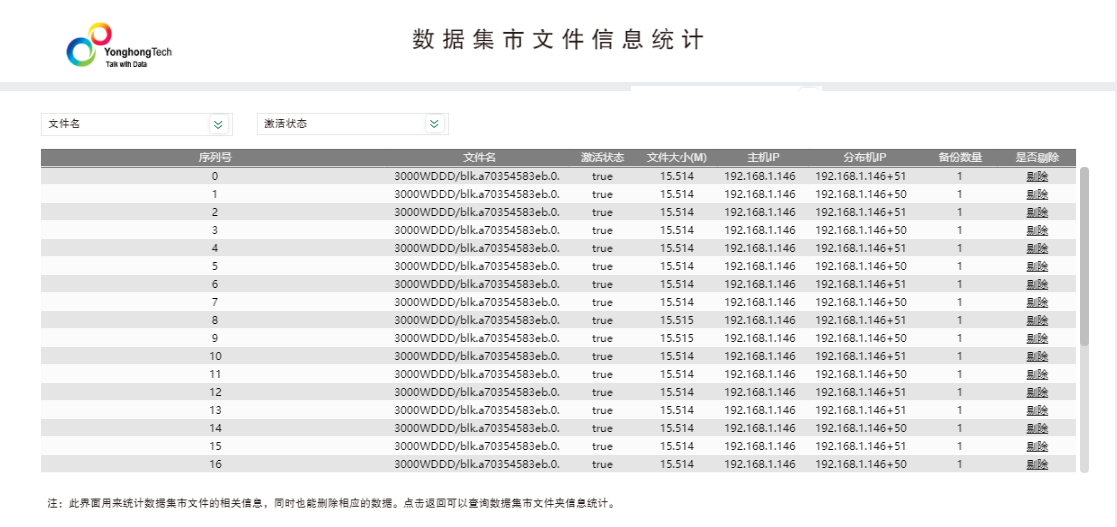Expand the 激活状态 dropdown arrow
The height and width of the screenshot is (527, 1117).
[434, 124]
